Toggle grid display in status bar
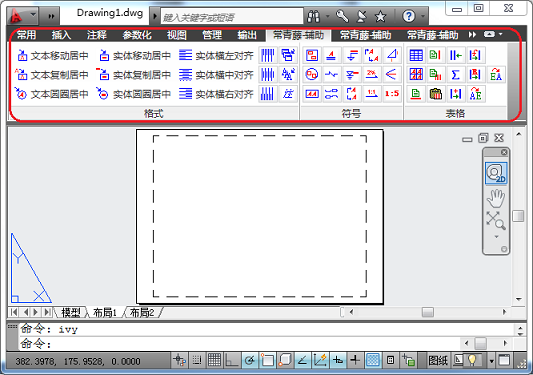Screen dimensions: 533x375 tap(214, 360)
